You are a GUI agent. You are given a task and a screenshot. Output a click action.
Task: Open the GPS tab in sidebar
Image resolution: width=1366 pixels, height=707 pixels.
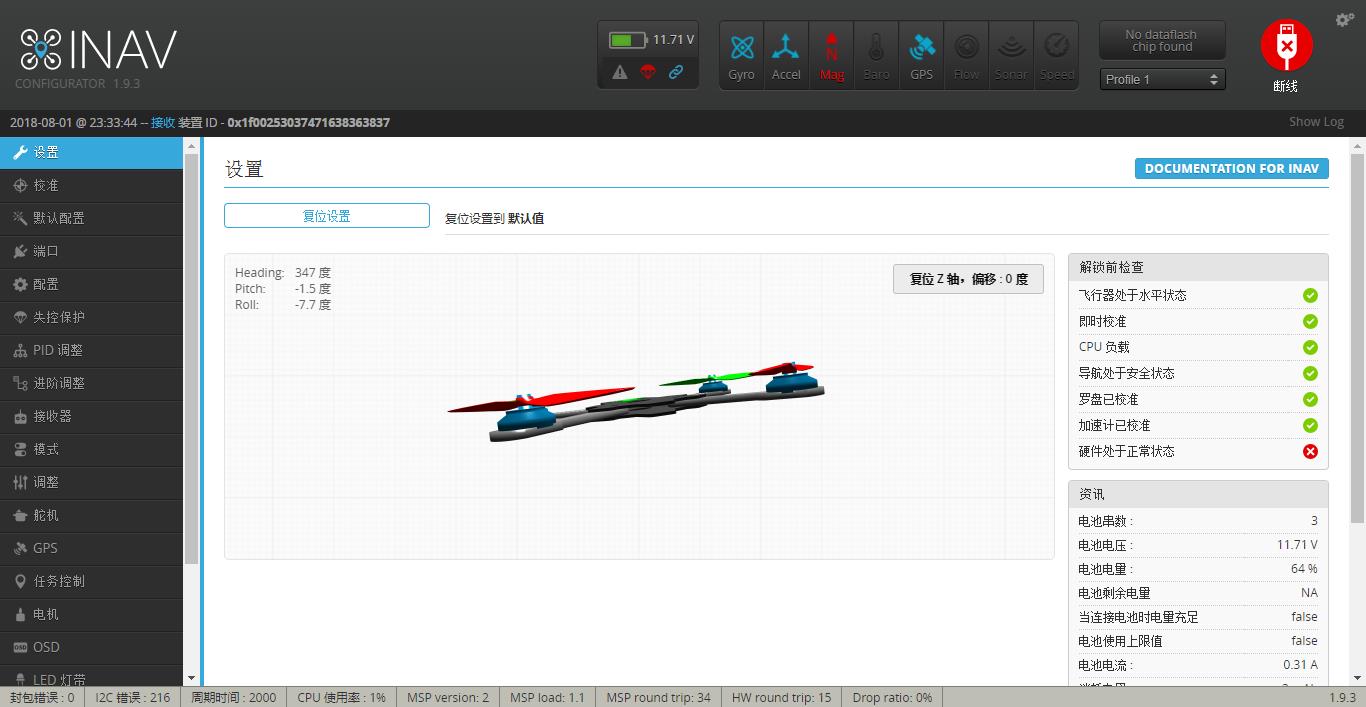(x=92, y=548)
